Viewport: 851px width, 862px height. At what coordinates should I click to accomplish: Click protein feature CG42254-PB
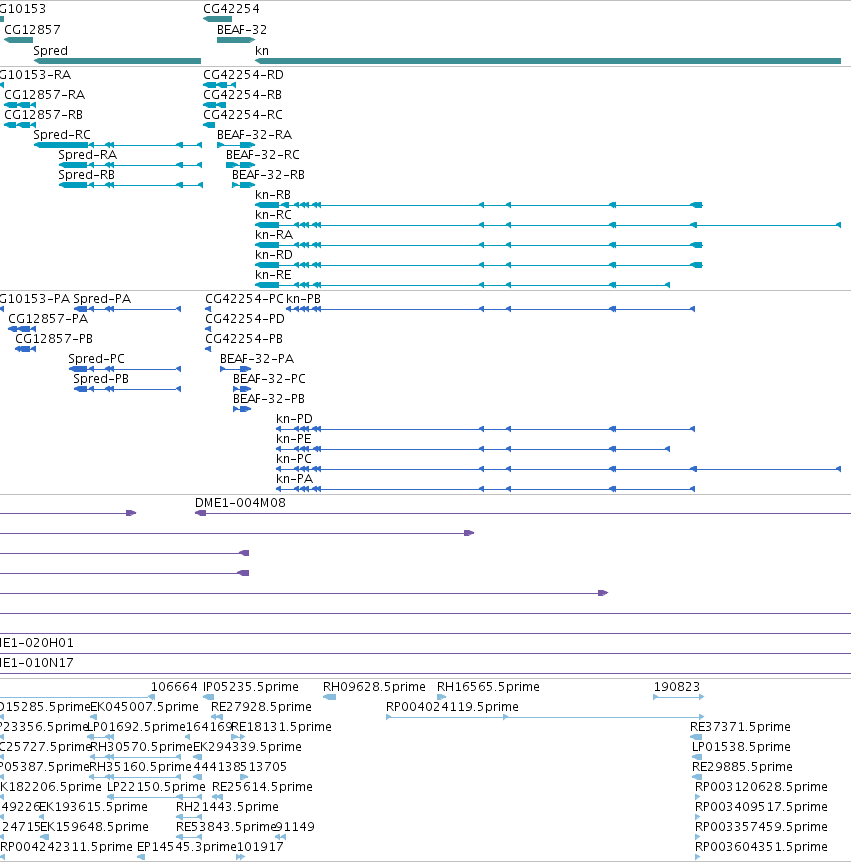click(208, 349)
